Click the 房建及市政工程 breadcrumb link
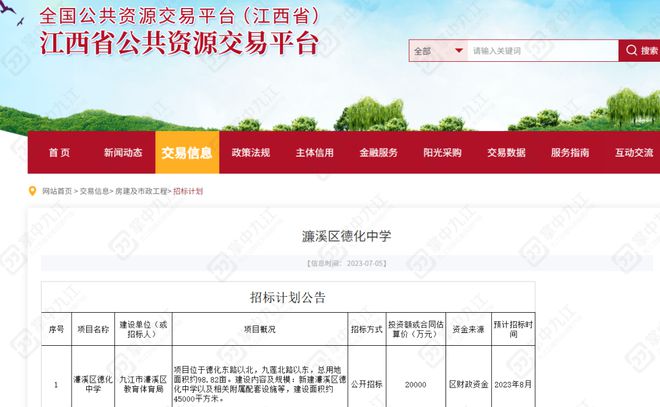660x407 pixels. click(141, 191)
